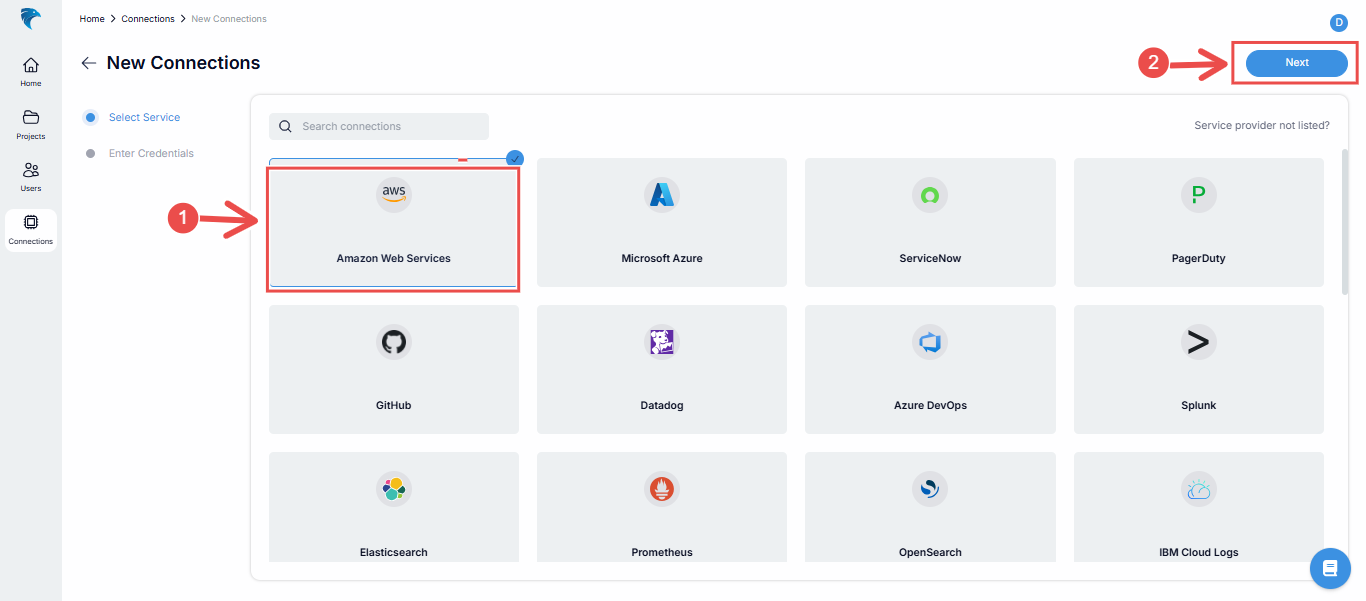1366x601 pixels.
Task: Select the Microsoft Azure service
Action: point(661,222)
